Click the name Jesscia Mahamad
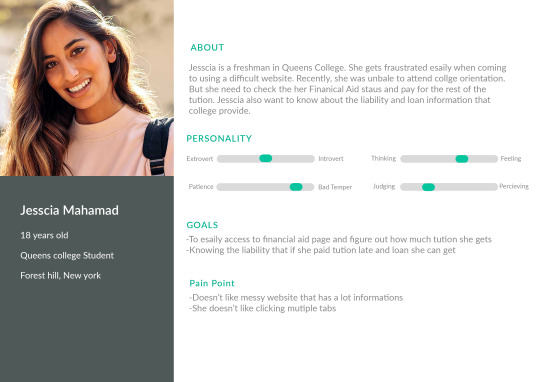 [x=70, y=210]
